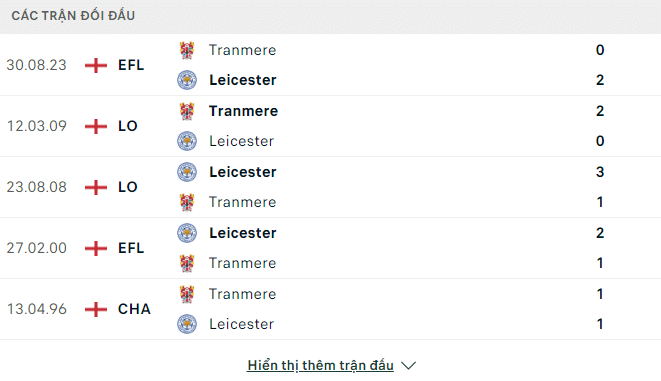This screenshot has width=661, height=381.
Task: Click Leicester crest in 13.04.96 match
Action: 187,324
